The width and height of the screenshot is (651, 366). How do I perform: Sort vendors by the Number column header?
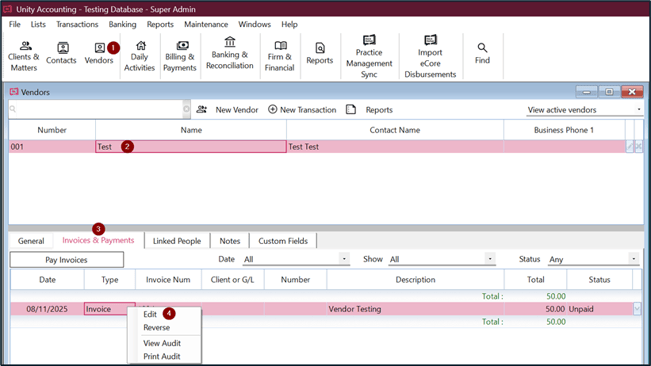52,130
